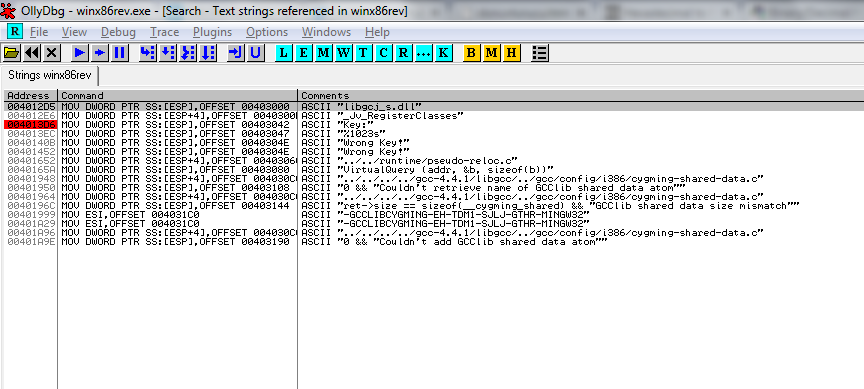Click the Run thread arrow icon
This screenshot has width=864, height=389.
coord(100,52)
